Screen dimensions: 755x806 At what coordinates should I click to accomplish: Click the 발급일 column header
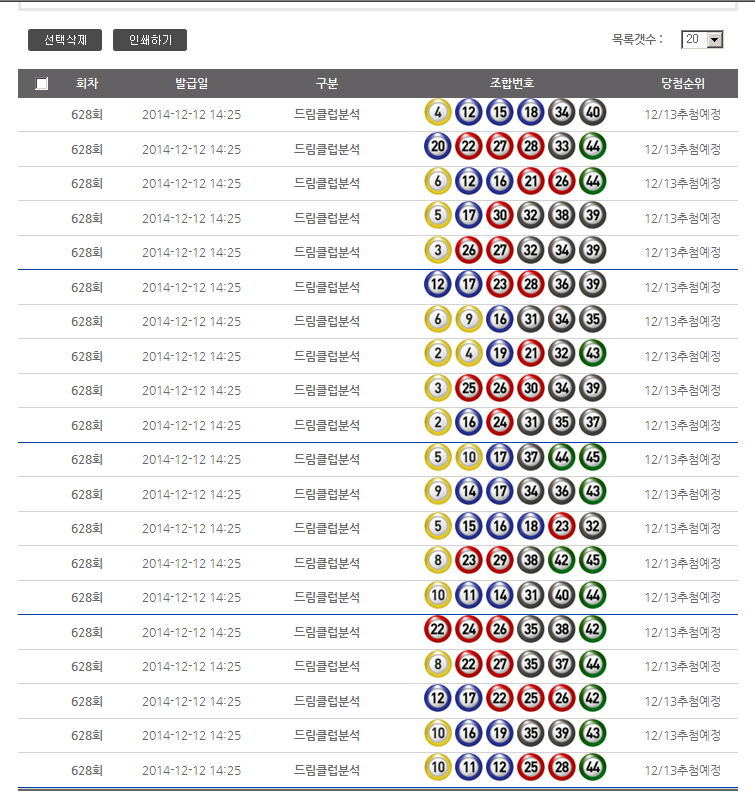(x=191, y=84)
